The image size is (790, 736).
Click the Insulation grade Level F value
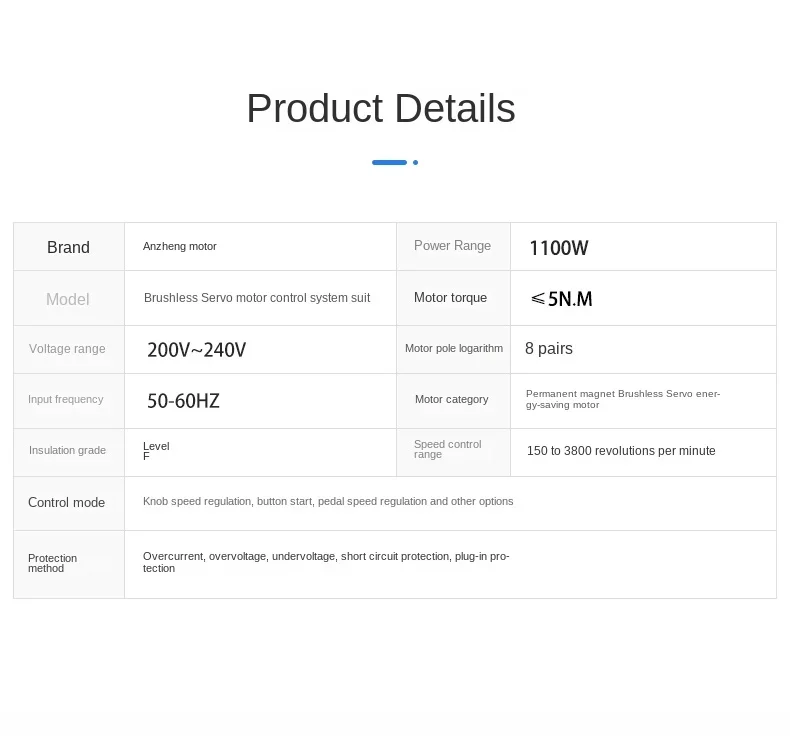(156, 451)
